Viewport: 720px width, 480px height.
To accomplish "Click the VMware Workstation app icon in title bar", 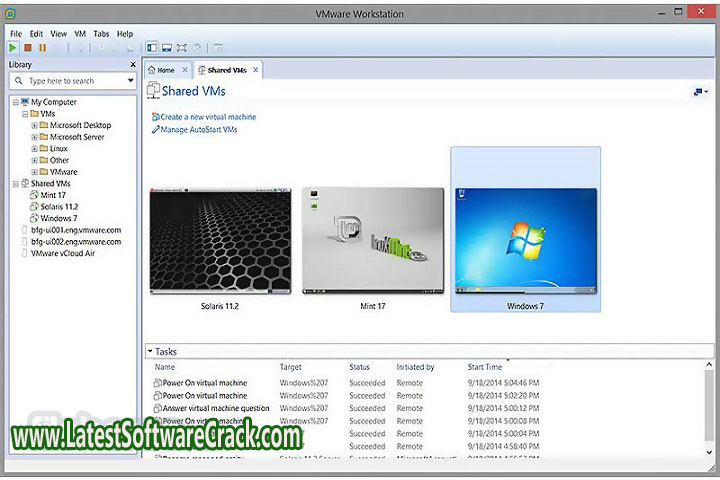I will [x=10, y=14].
